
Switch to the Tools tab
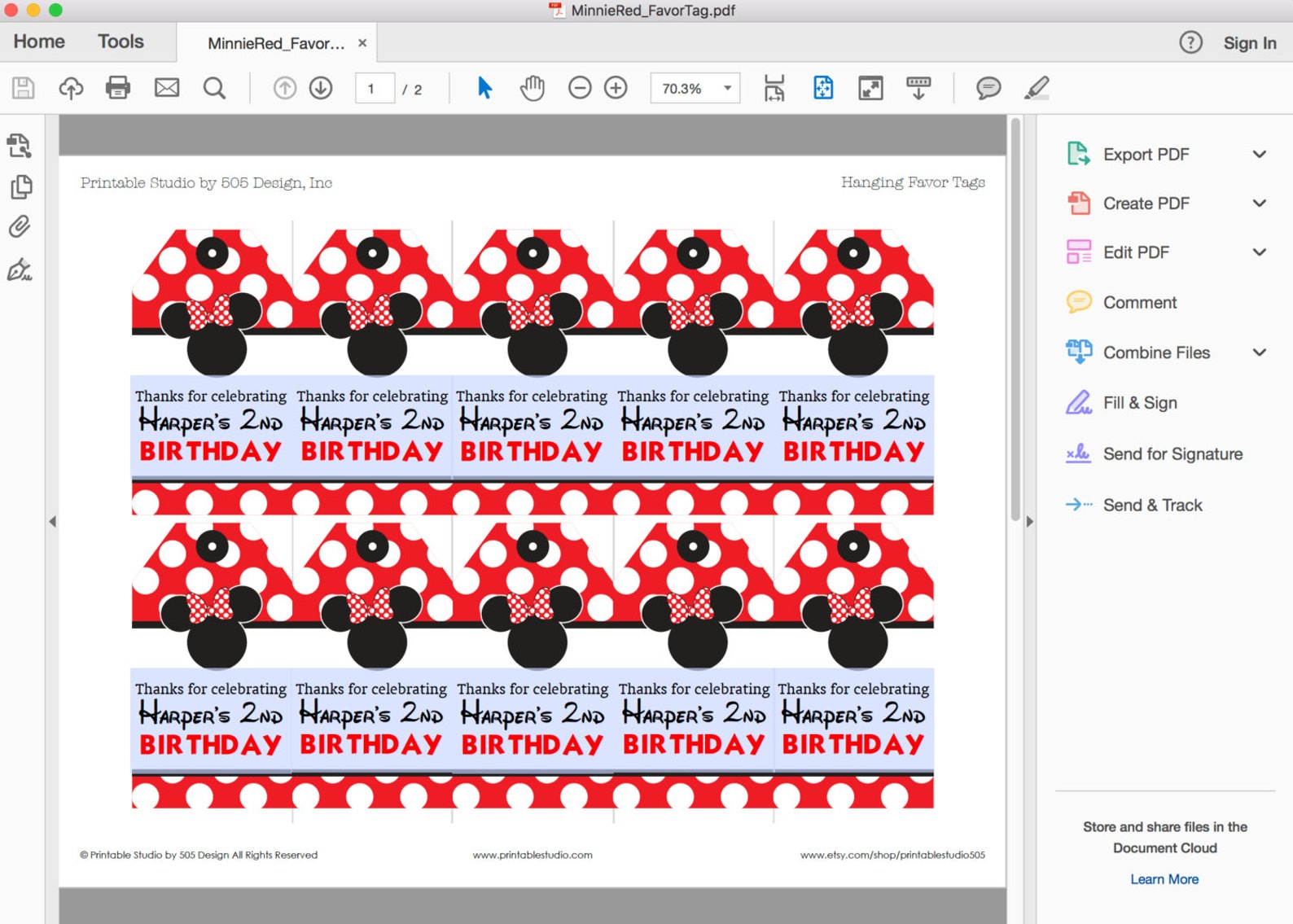pos(121,42)
